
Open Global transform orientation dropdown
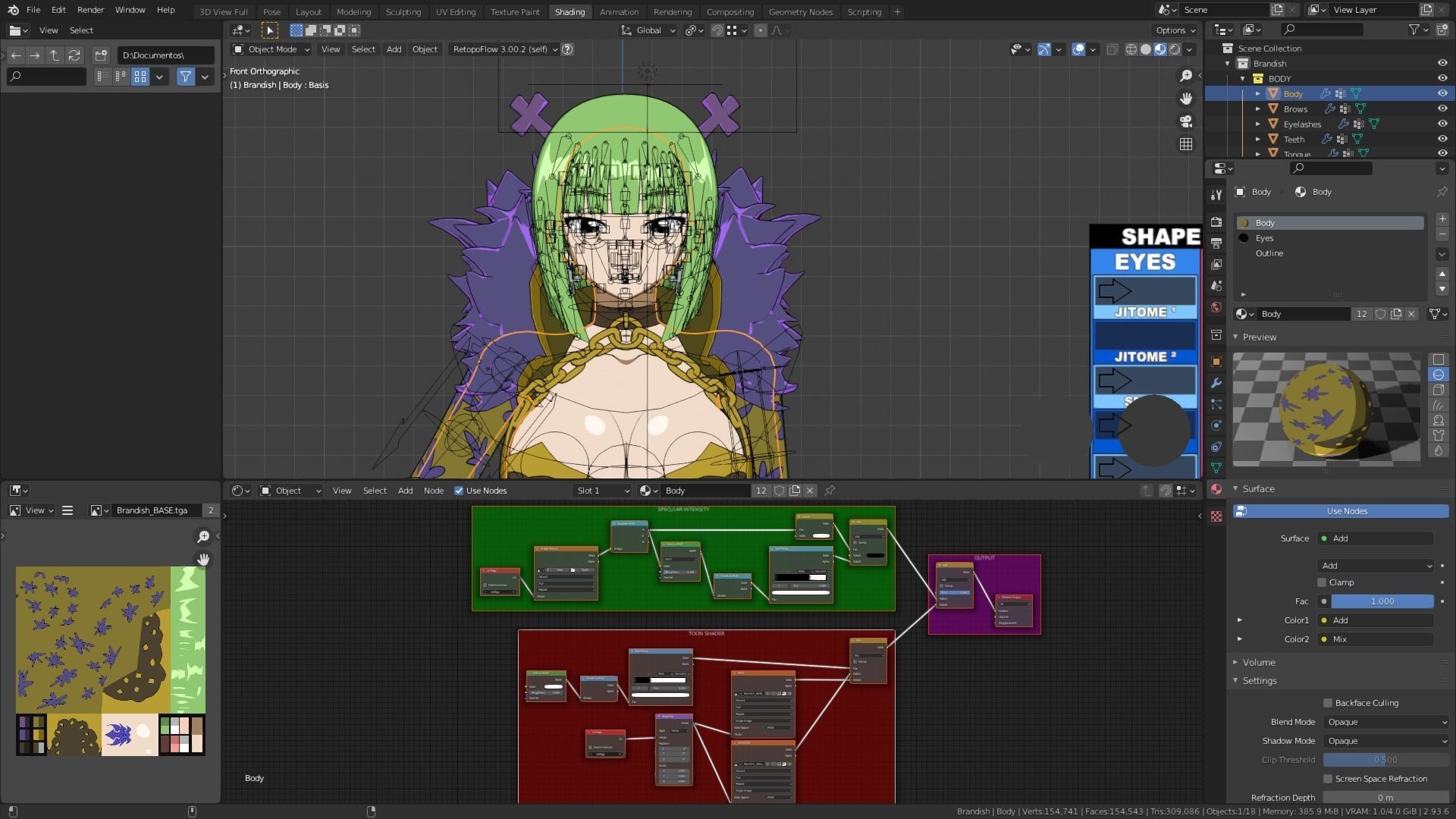pyautogui.click(x=648, y=30)
